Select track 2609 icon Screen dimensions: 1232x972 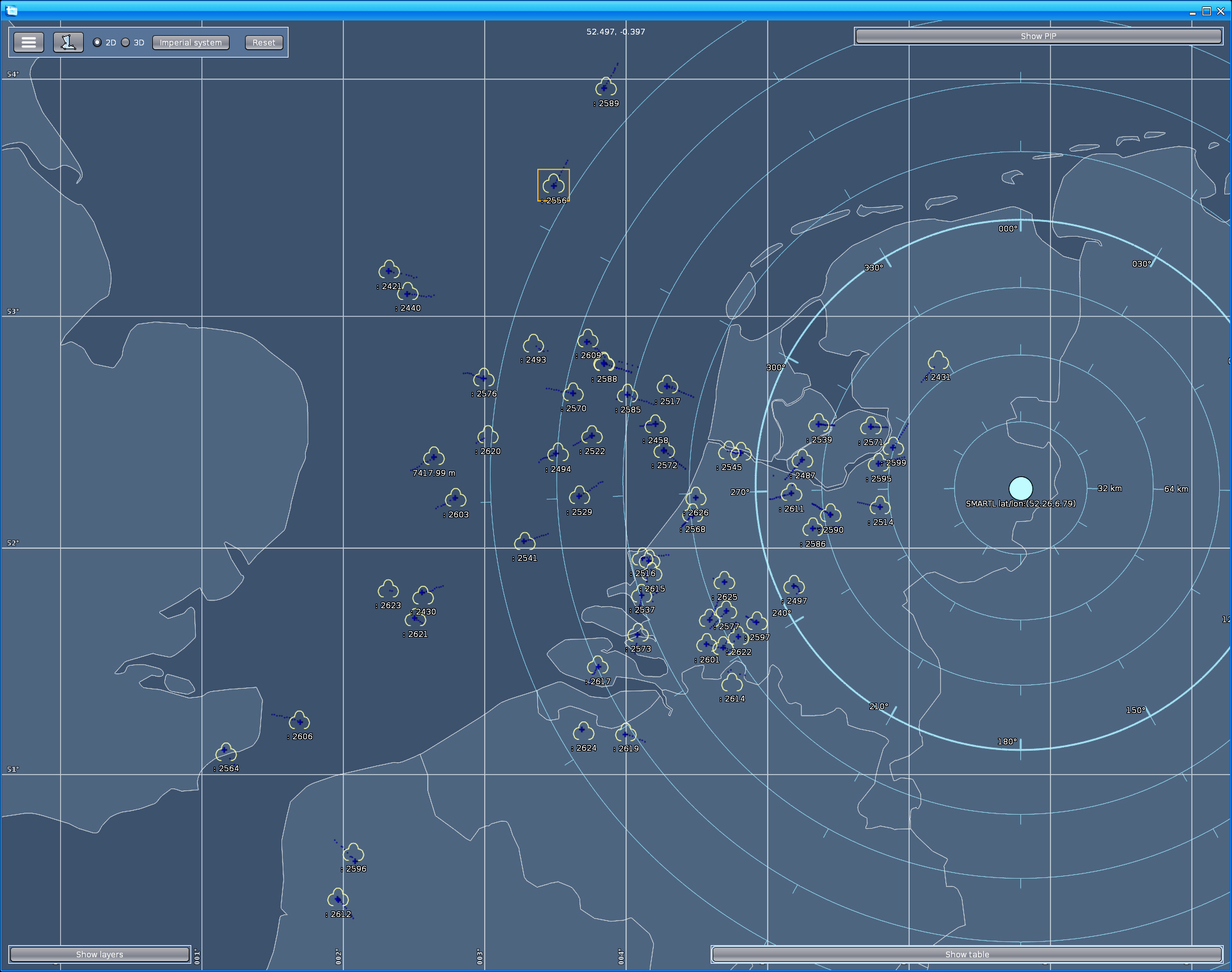(x=588, y=340)
